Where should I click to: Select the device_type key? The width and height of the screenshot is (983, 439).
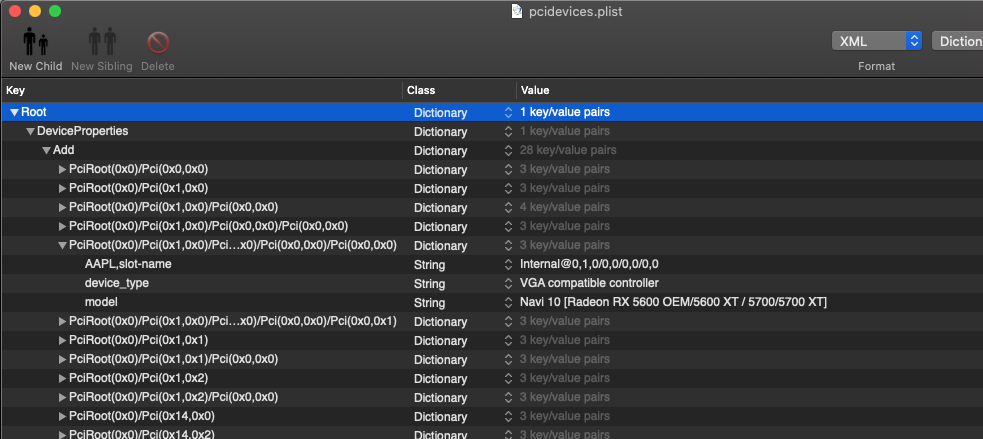pos(117,283)
